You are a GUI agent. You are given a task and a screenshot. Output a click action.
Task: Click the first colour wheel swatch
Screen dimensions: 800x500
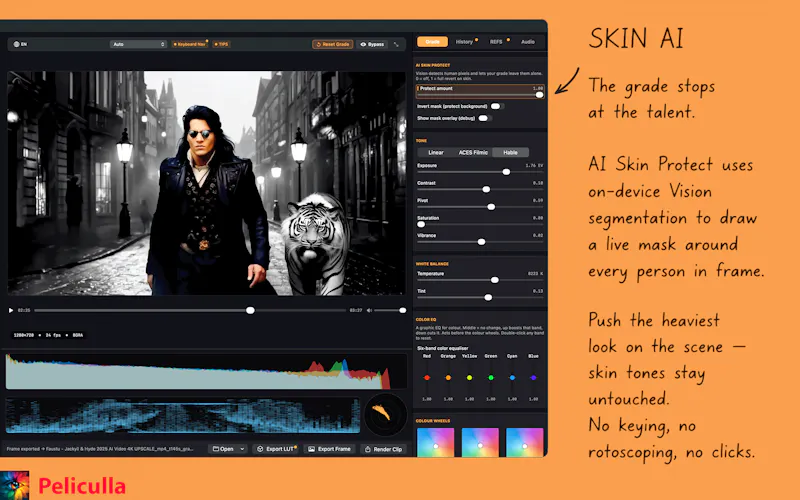click(x=435, y=442)
